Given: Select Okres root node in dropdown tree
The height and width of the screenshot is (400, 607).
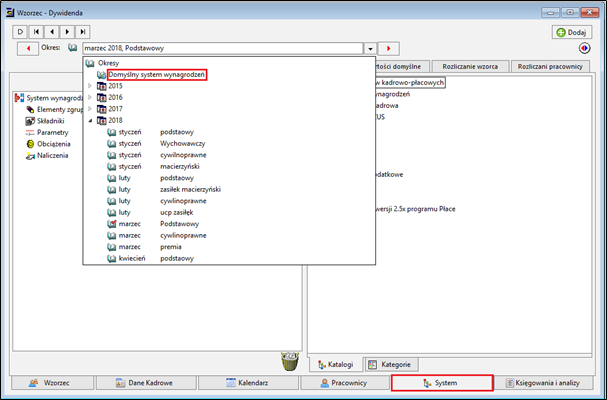Looking at the screenshot, I should 108,63.
